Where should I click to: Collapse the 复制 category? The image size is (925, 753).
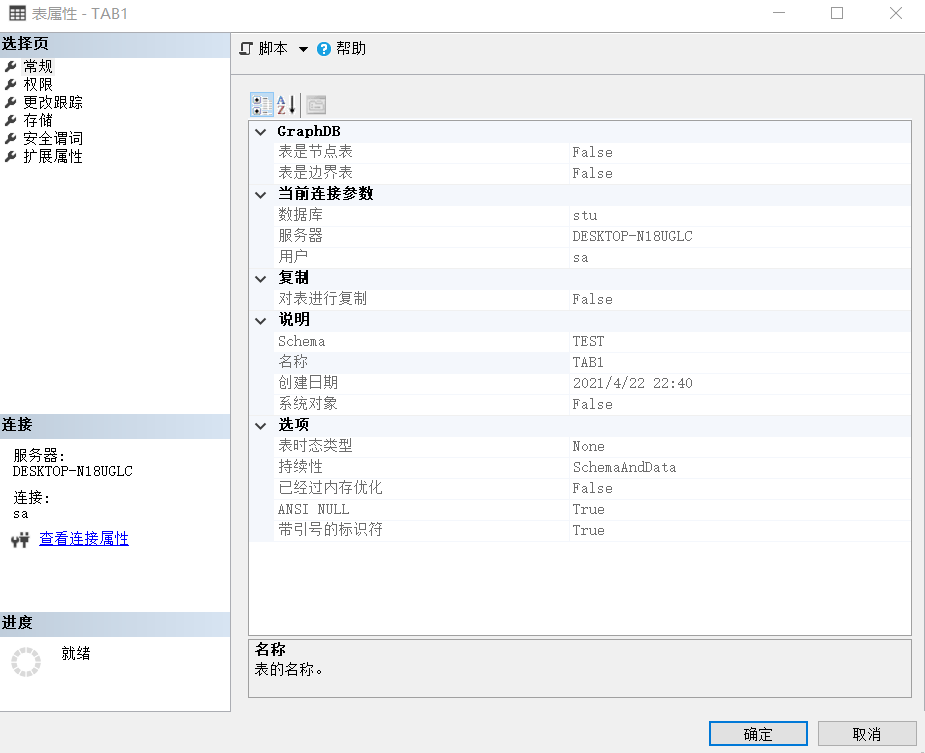[x=261, y=279]
